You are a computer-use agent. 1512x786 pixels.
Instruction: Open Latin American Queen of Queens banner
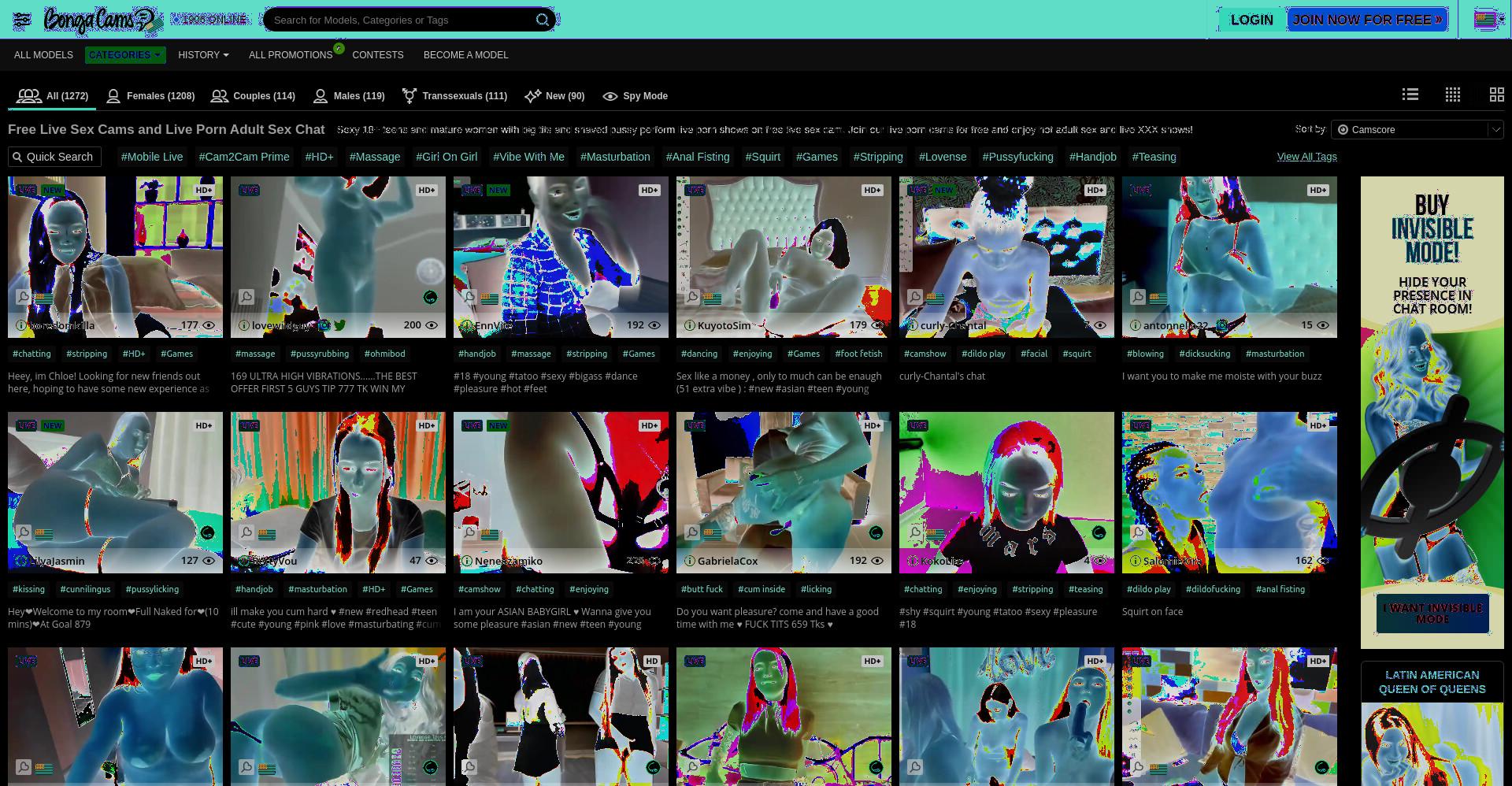(1432, 724)
